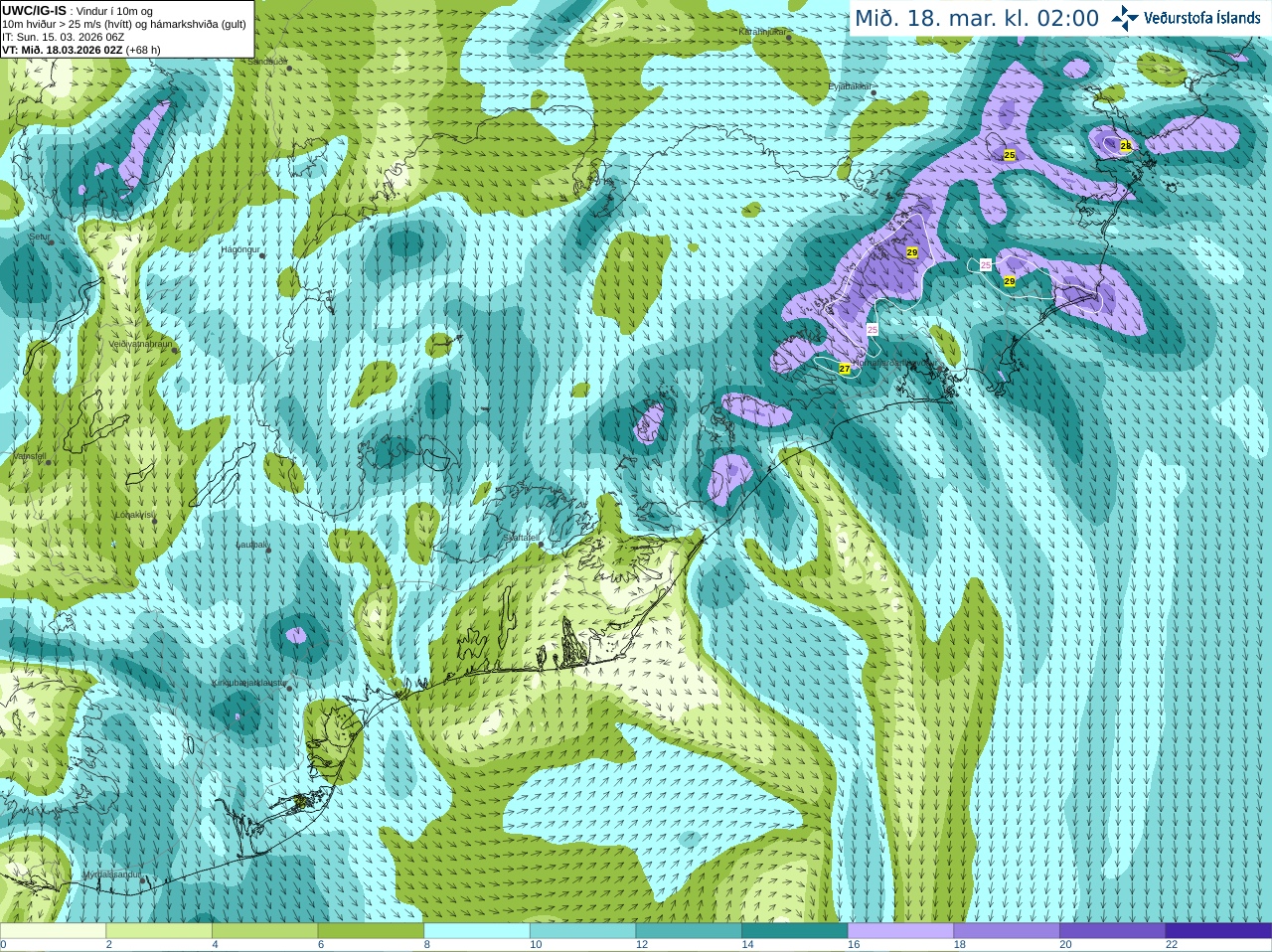Click the legend value 4
This screenshot has height=952, width=1272.
click(215, 945)
